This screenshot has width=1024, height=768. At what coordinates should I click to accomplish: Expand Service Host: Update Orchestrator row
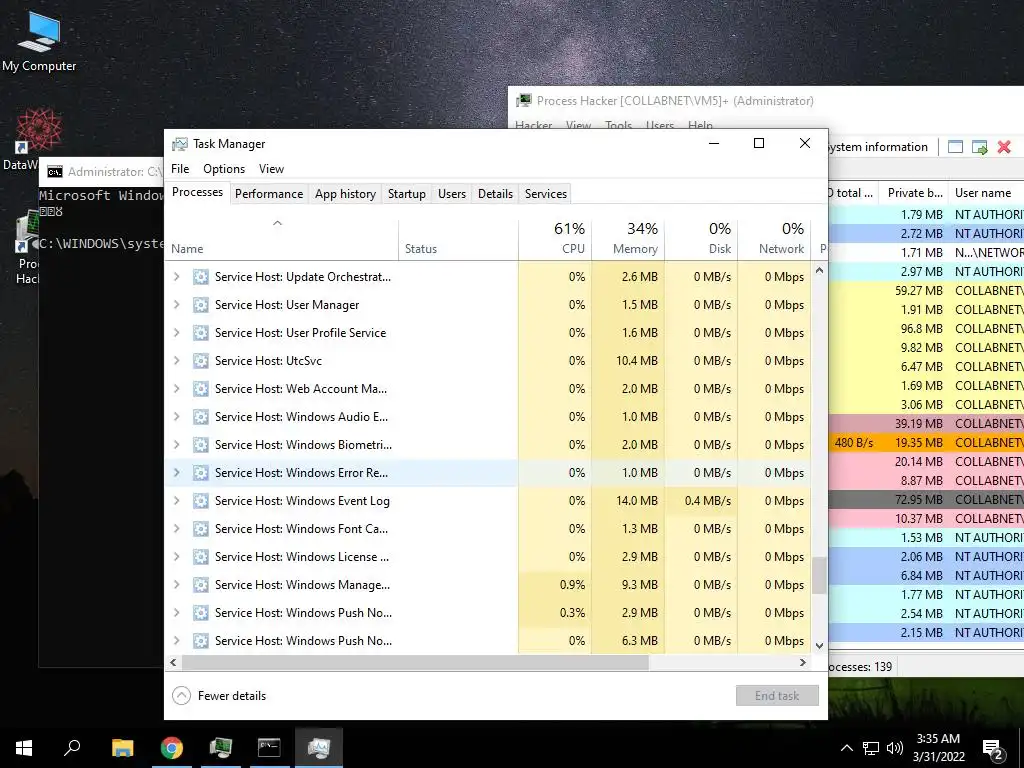(x=176, y=277)
